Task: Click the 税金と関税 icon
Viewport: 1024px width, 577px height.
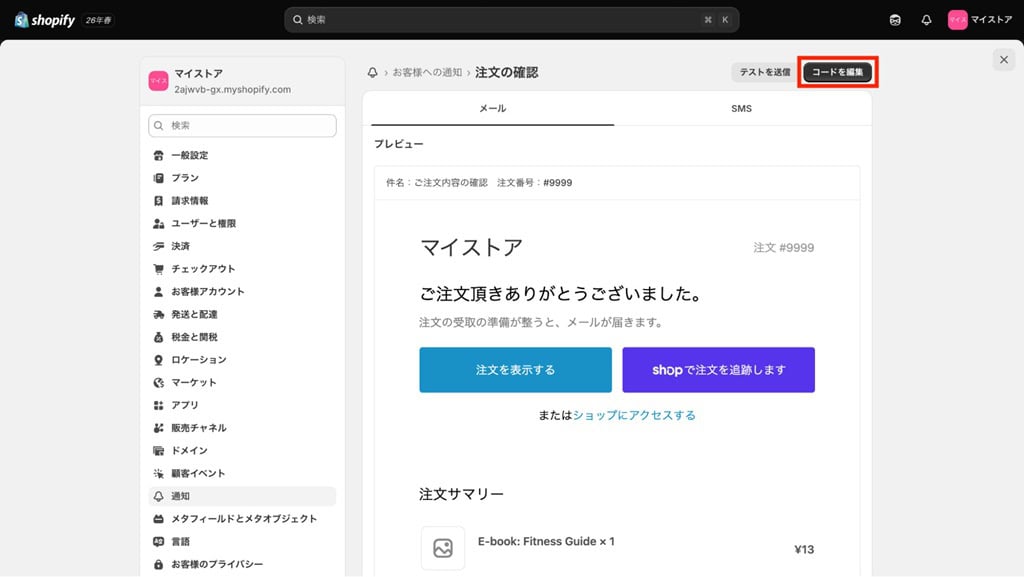Action: [x=158, y=337]
